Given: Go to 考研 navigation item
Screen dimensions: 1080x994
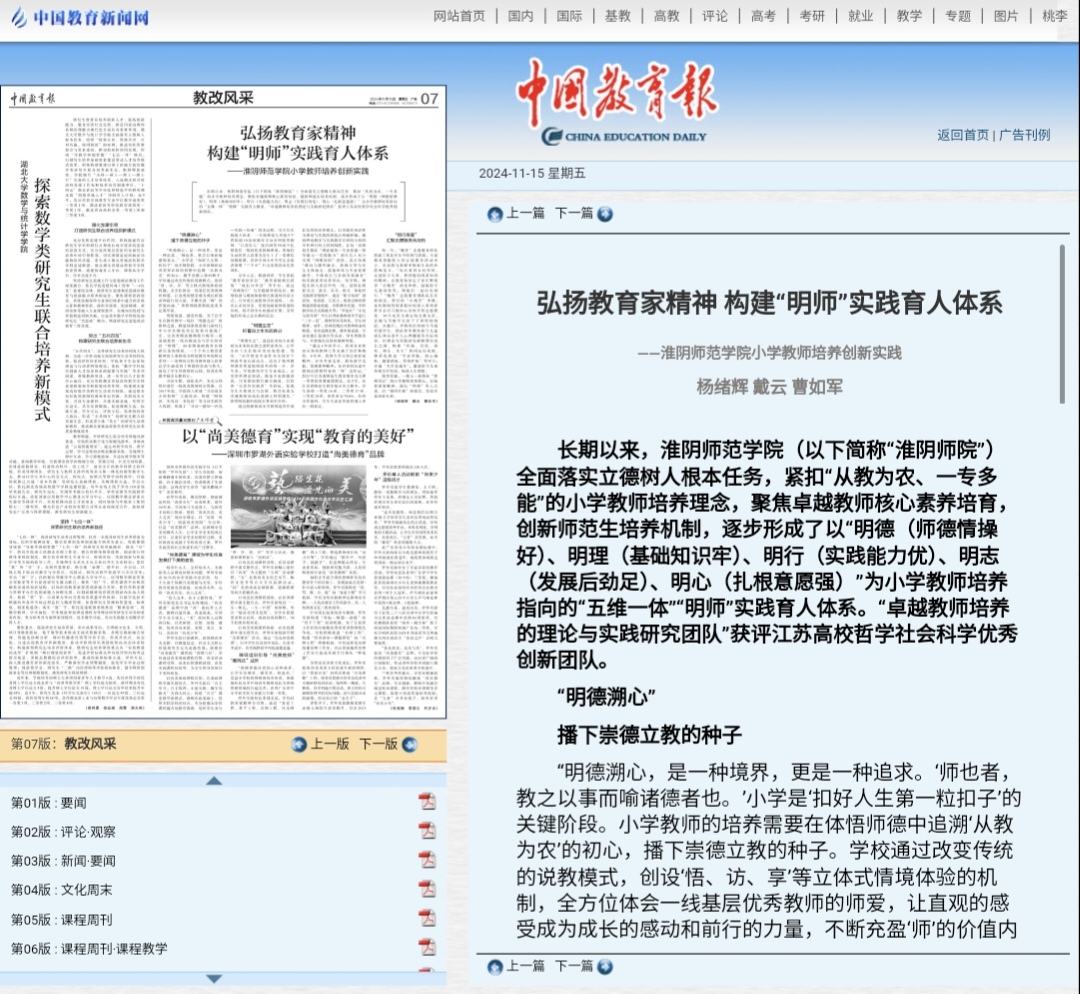Looking at the screenshot, I should click(x=812, y=16).
